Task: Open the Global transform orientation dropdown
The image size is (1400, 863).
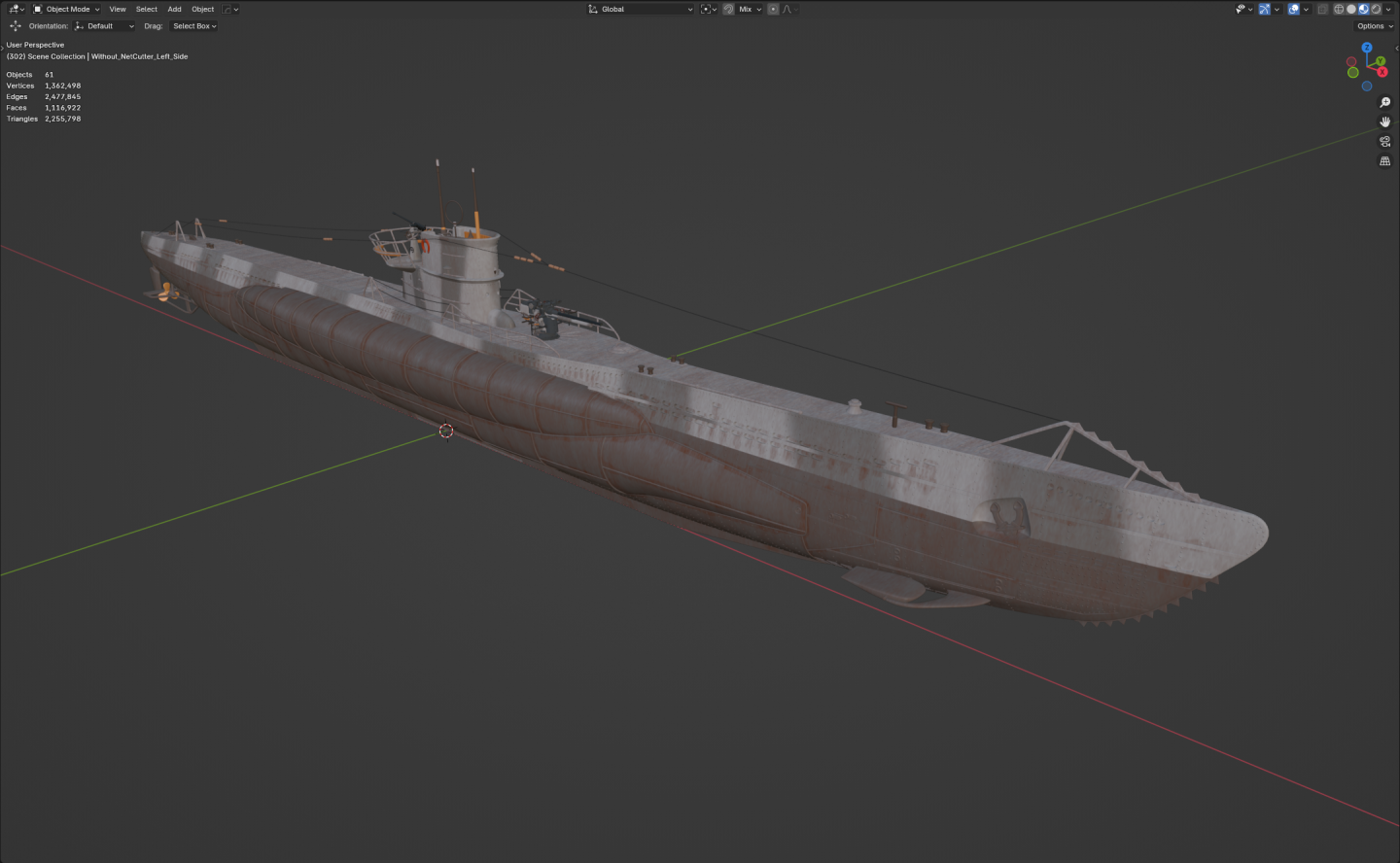Action: (641, 9)
